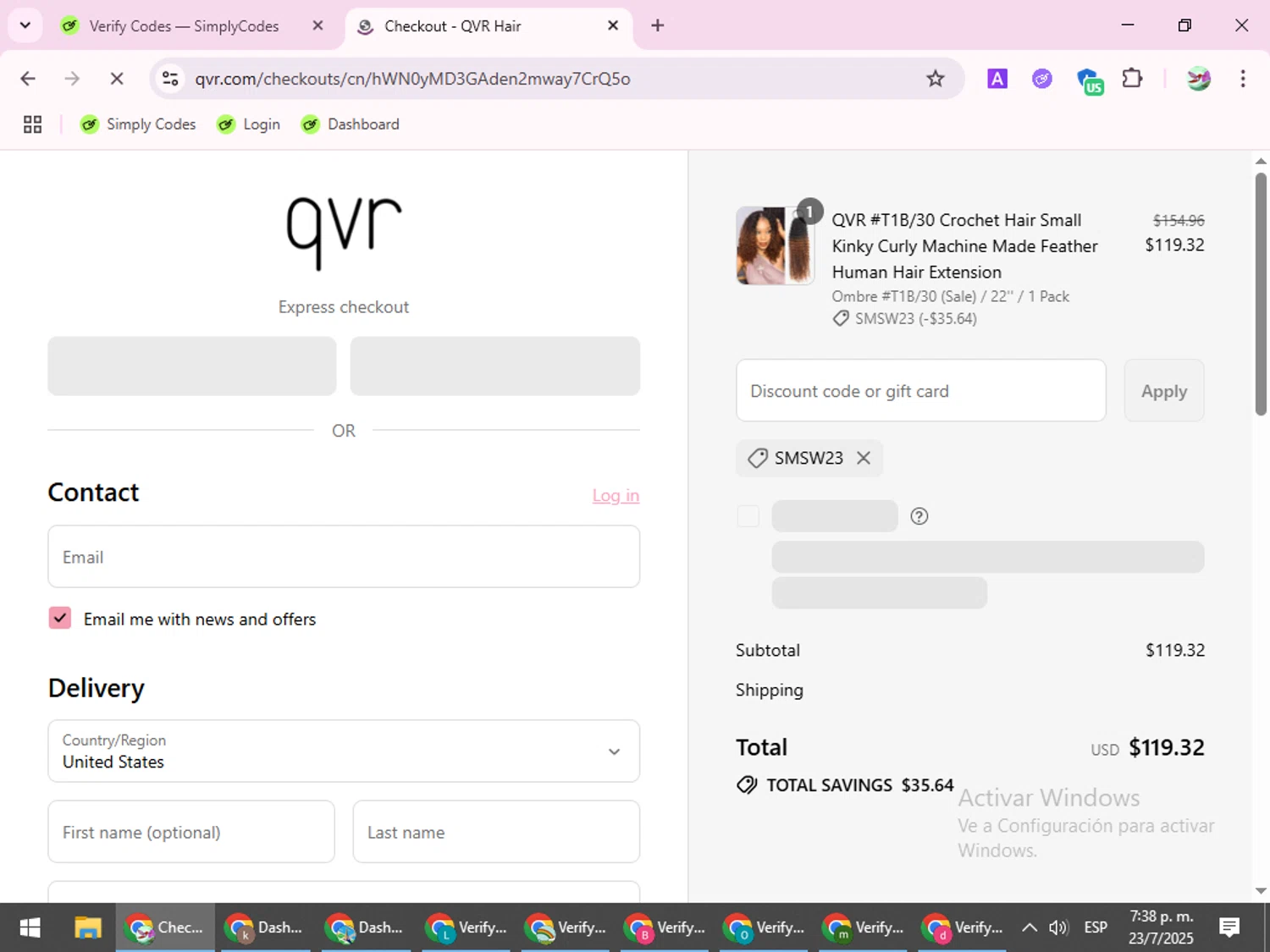Click the Discount code or gift card field

921,391
